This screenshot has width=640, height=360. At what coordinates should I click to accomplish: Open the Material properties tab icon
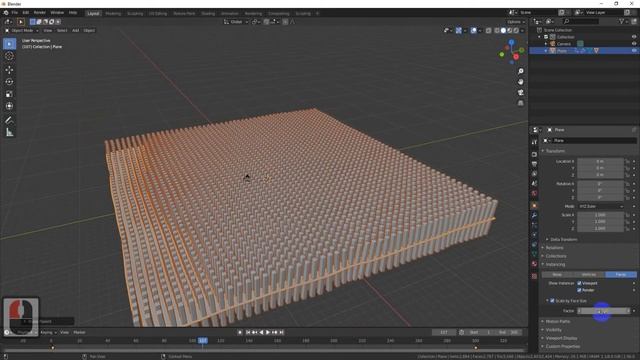[x=534, y=264]
